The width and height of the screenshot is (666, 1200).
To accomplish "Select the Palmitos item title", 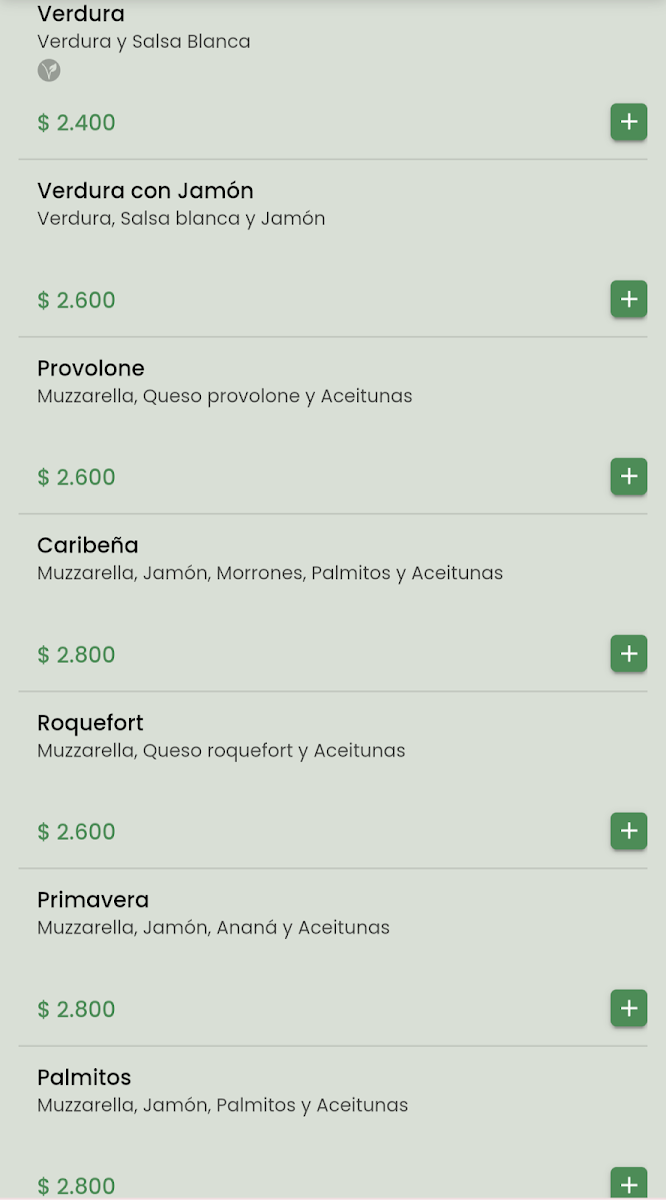I will [x=84, y=1077].
